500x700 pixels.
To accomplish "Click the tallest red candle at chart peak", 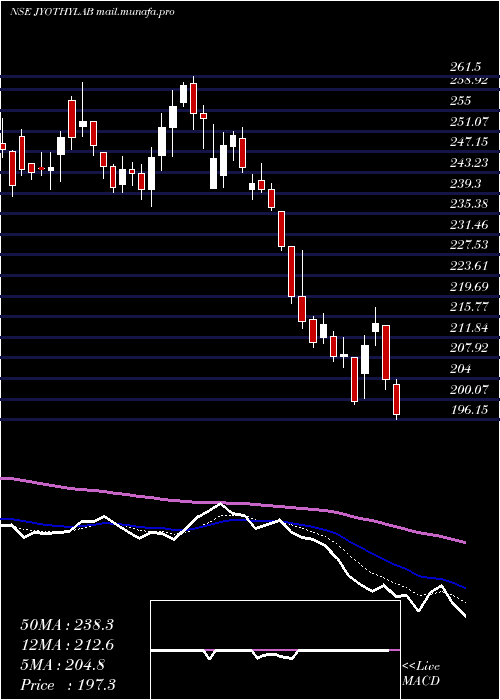I will (x=193, y=98).
